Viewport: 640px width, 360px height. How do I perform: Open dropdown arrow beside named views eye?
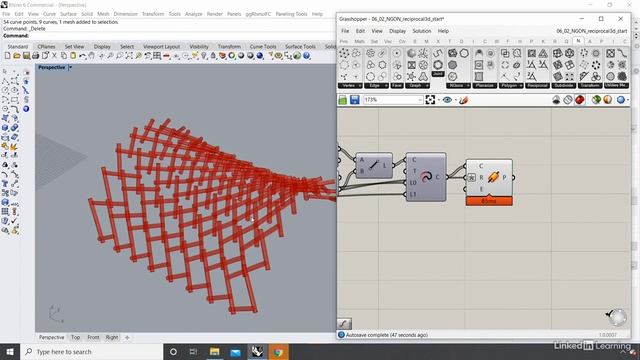tap(456, 100)
